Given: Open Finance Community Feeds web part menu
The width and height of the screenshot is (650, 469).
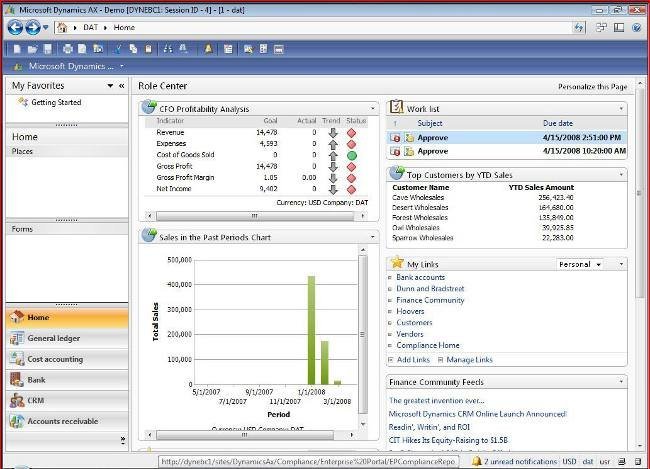Looking at the screenshot, I should 621,382.
